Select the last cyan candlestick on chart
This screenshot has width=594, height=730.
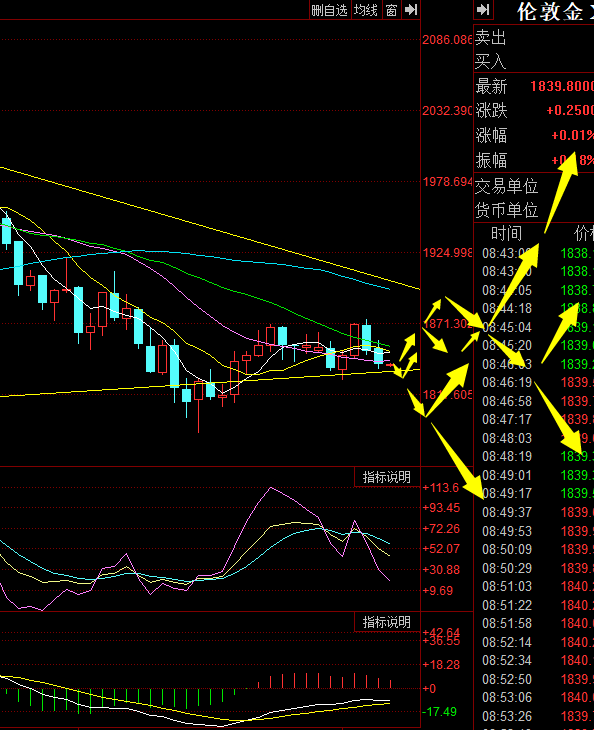point(378,355)
